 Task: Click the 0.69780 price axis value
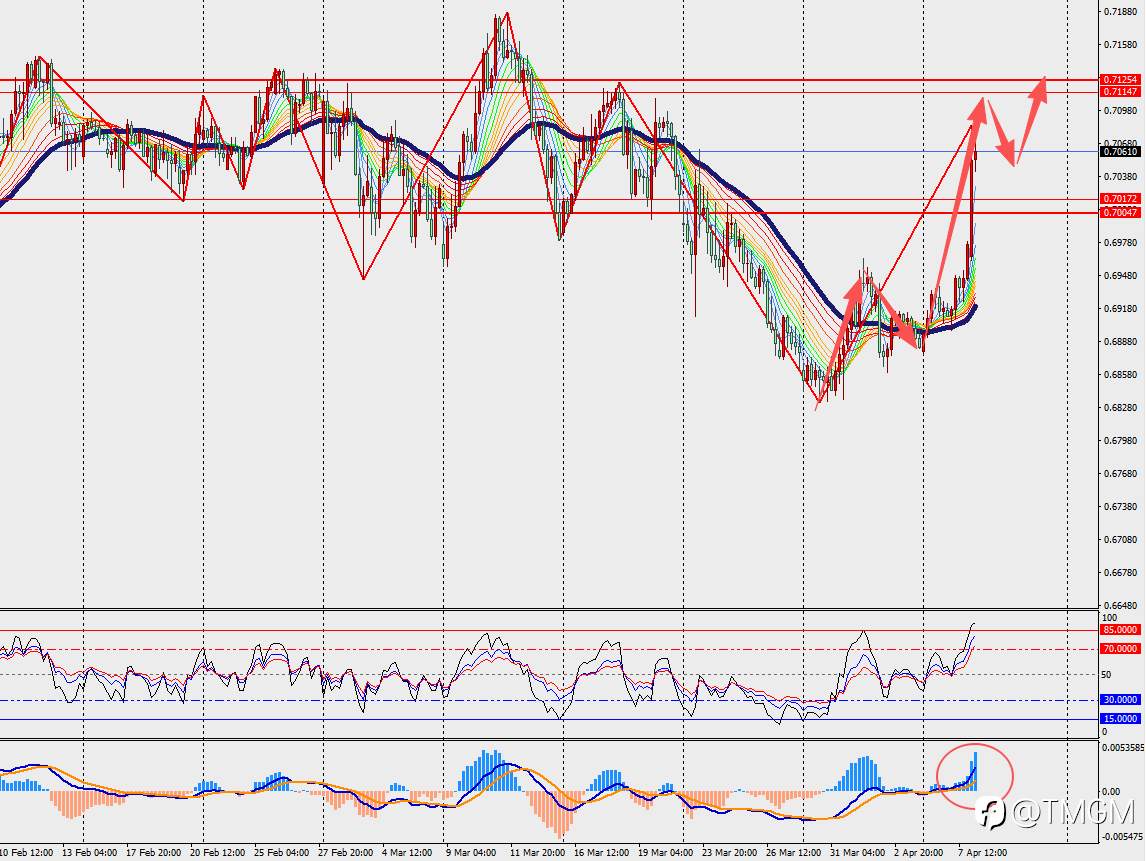click(x=1120, y=243)
